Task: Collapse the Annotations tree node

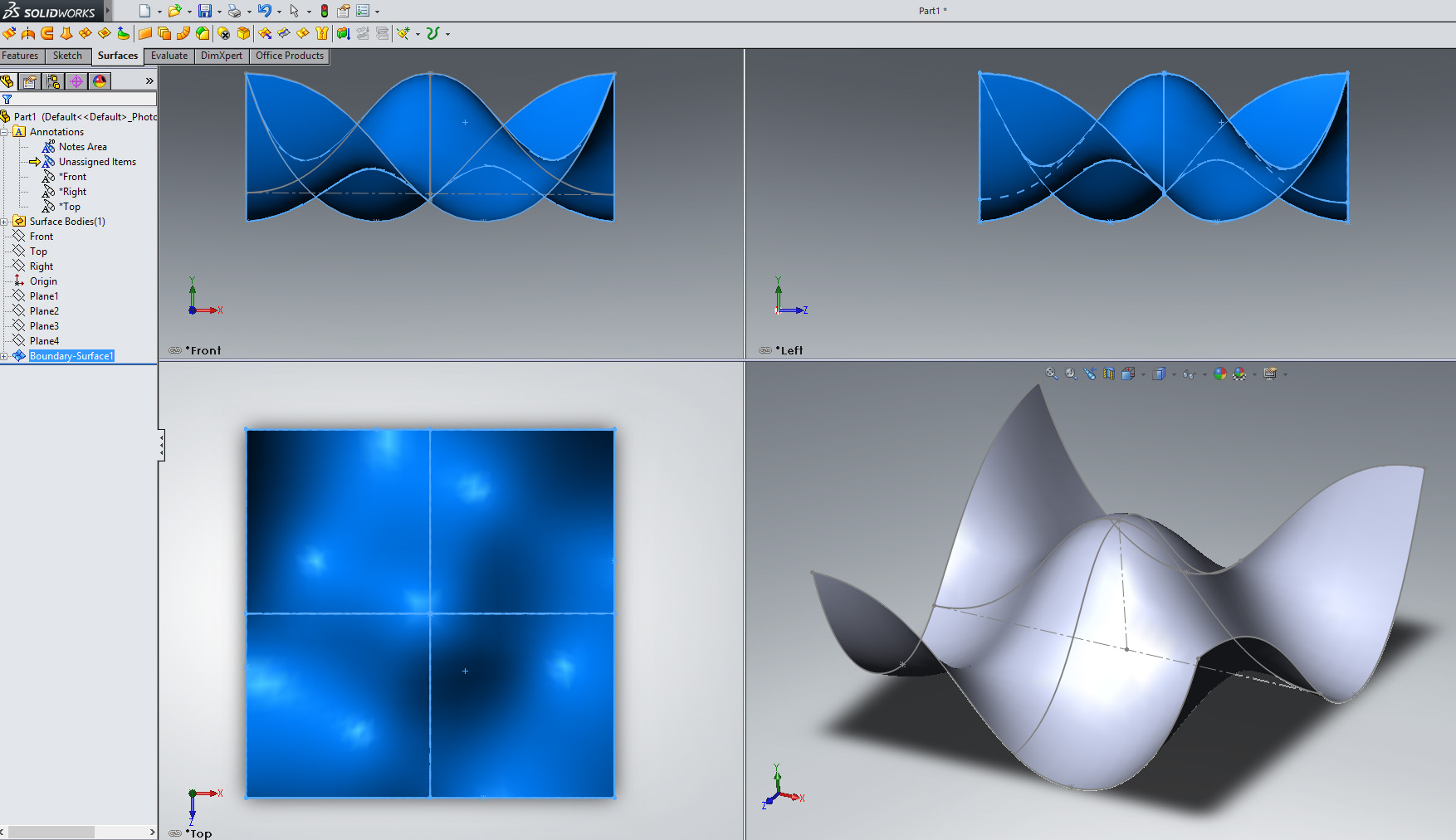Action: pos(4,132)
